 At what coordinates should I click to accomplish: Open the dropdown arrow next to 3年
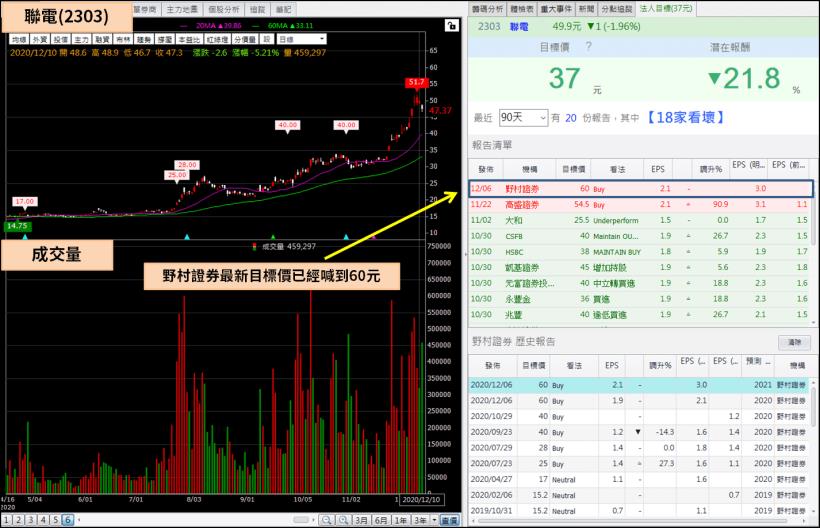tap(434, 520)
